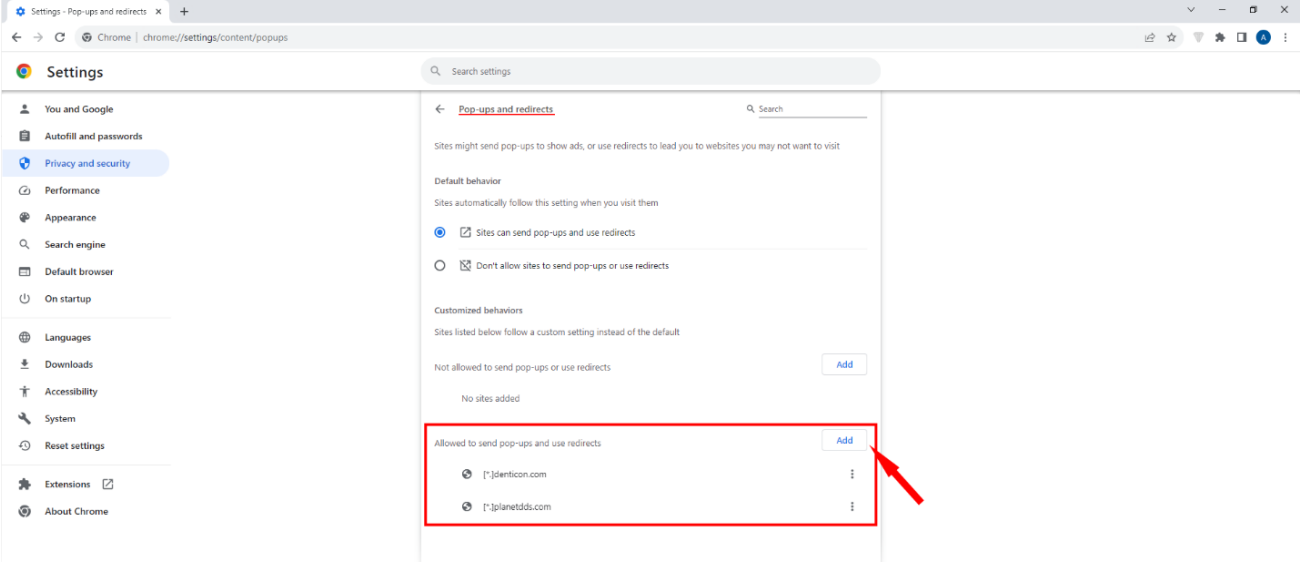Open the Performance settings section

click(72, 190)
